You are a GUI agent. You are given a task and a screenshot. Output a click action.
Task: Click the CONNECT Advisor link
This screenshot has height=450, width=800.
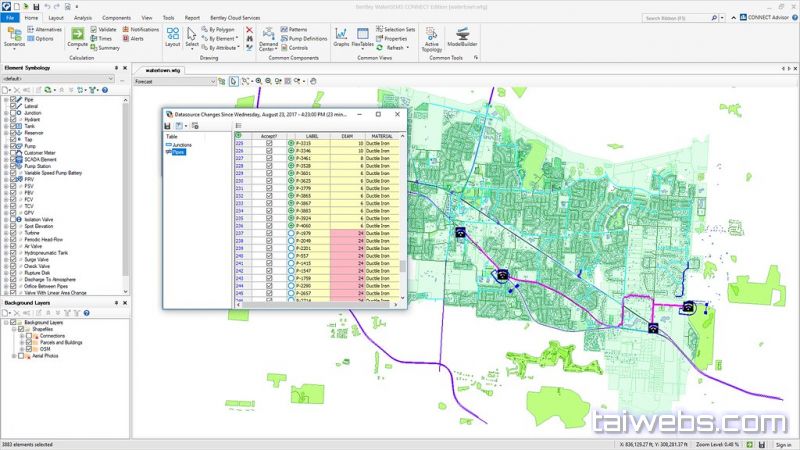[761, 29]
